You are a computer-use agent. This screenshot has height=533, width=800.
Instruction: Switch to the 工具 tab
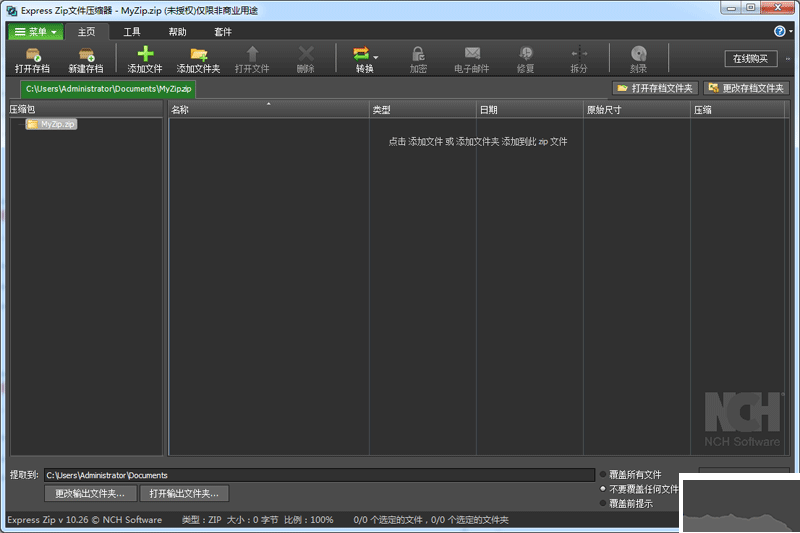click(132, 32)
